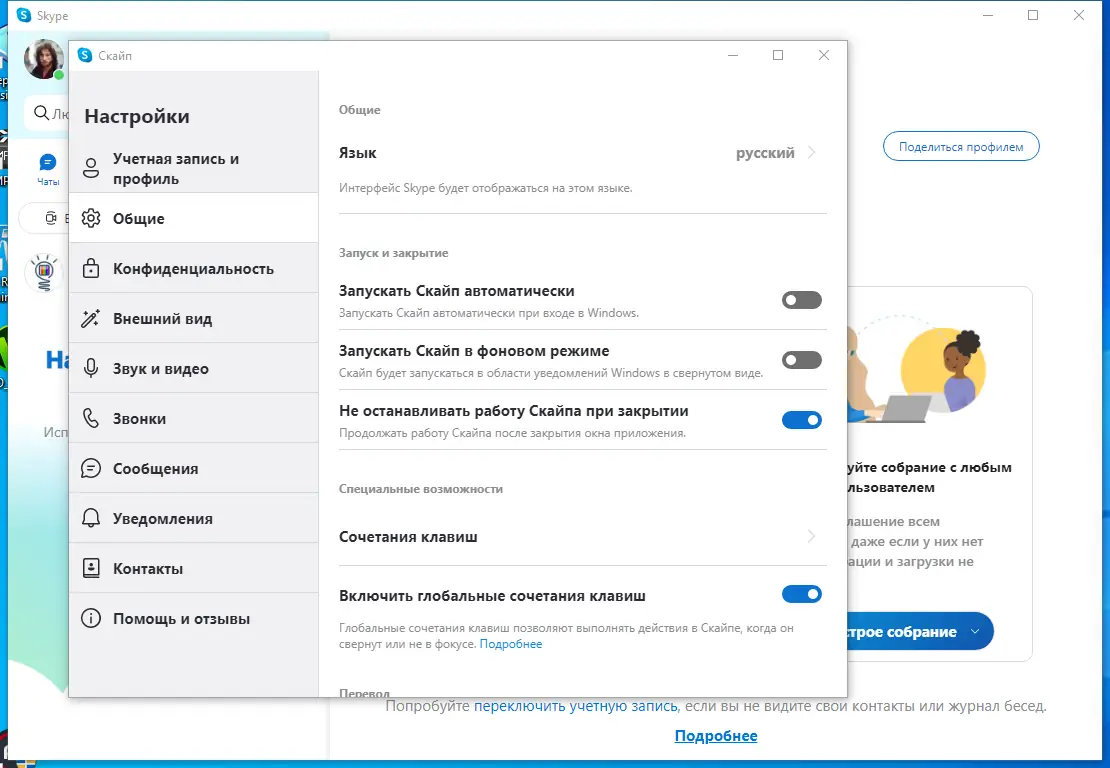Open Внешний вид using the brush icon
The width and height of the screenshot is (1110, 768).
point(93,318)
